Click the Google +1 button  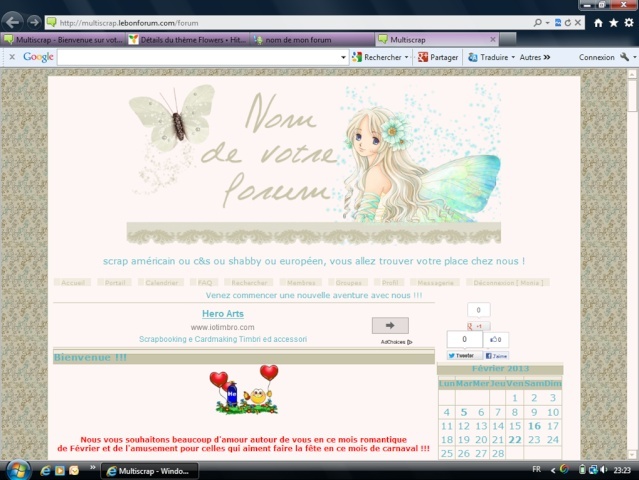point(478,326)
